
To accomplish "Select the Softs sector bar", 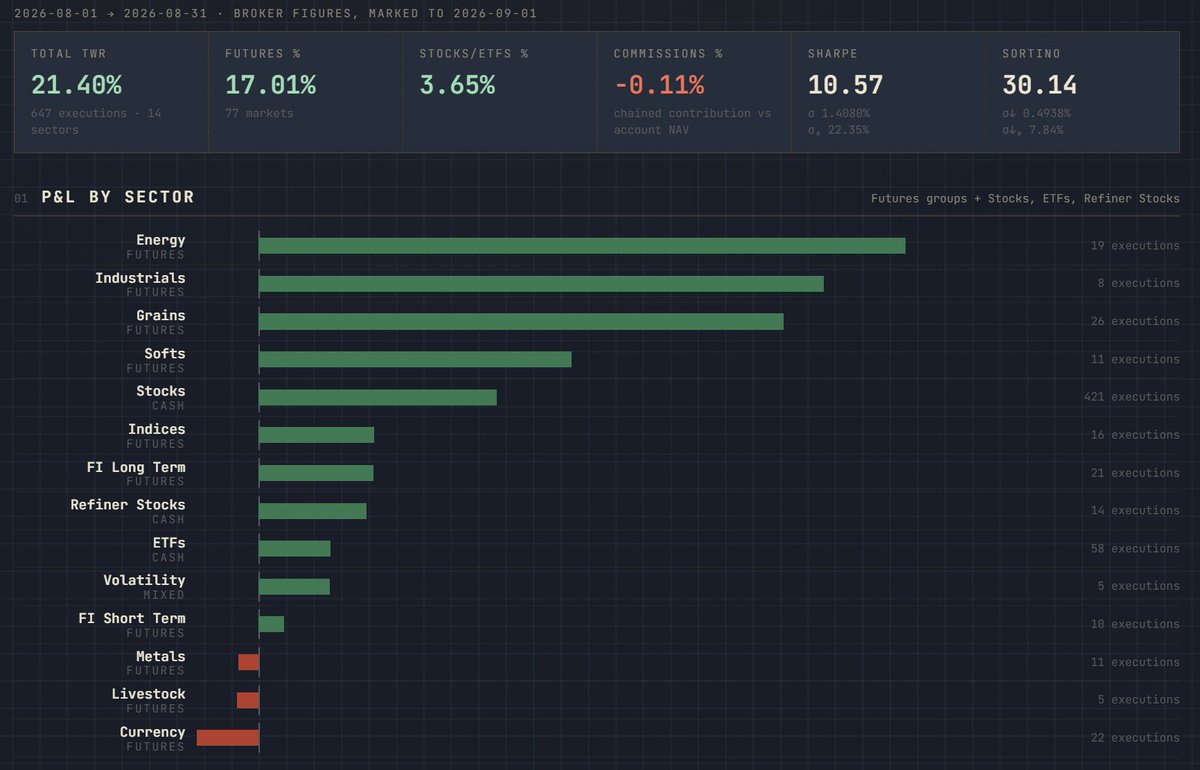I will (x=415, y=359).
